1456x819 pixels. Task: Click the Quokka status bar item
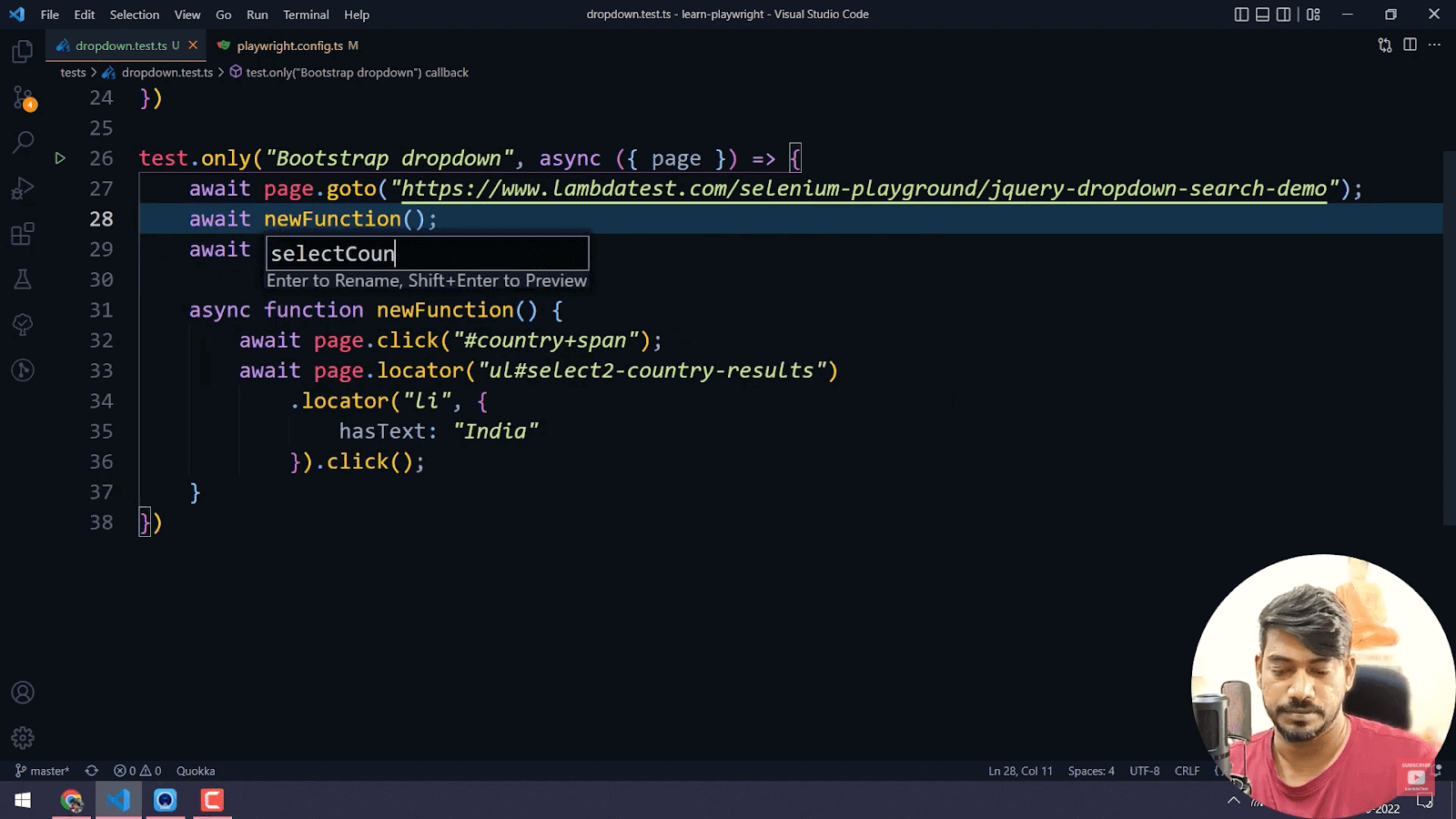[x=196, y=771]
